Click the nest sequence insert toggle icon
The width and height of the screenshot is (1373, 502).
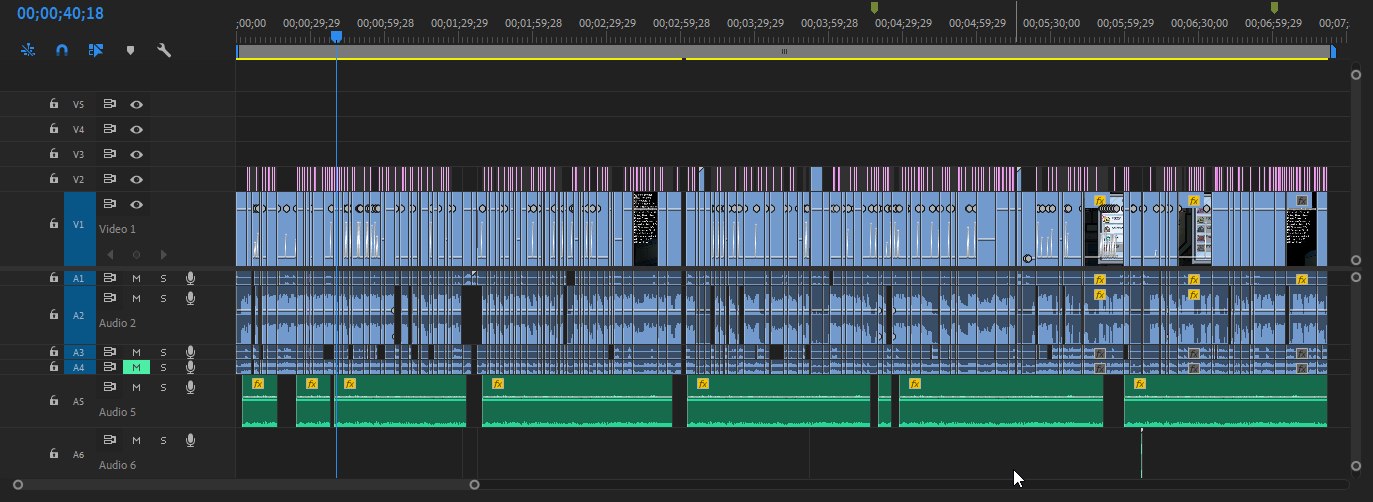(27, 49)
